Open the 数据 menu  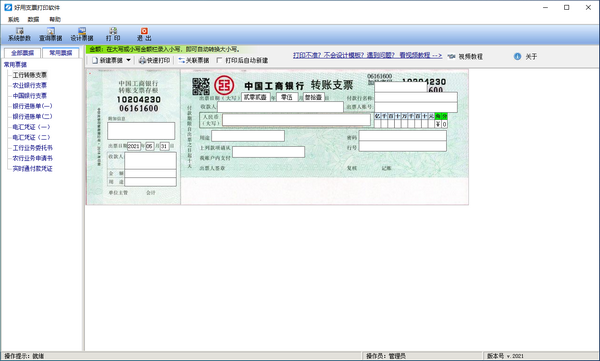(x=34, y=19)
